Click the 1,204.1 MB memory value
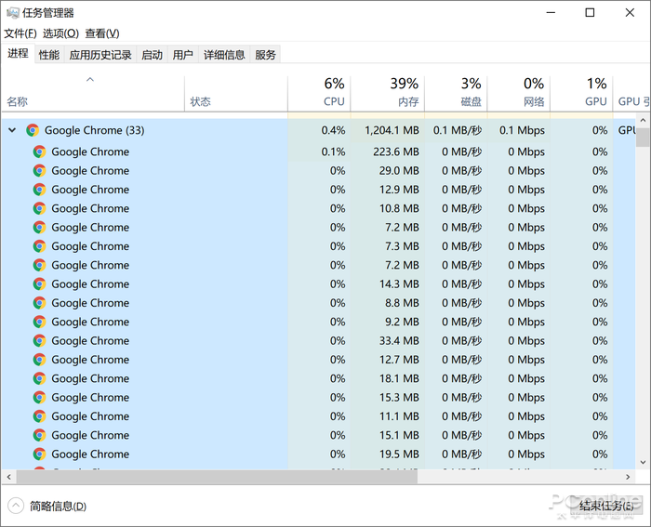Viewport: 651px width, 527px height. (x=392, y=130)
